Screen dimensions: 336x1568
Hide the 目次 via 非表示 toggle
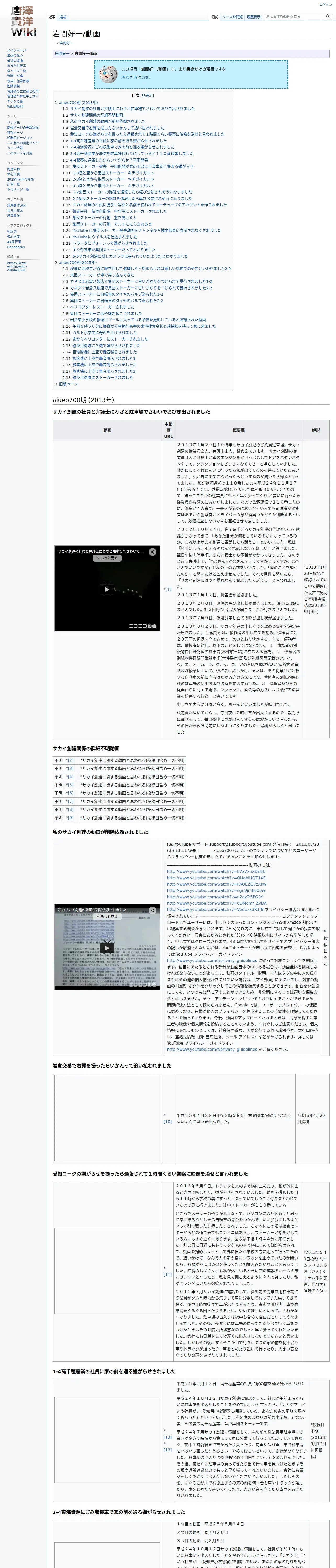click(148, 96)
